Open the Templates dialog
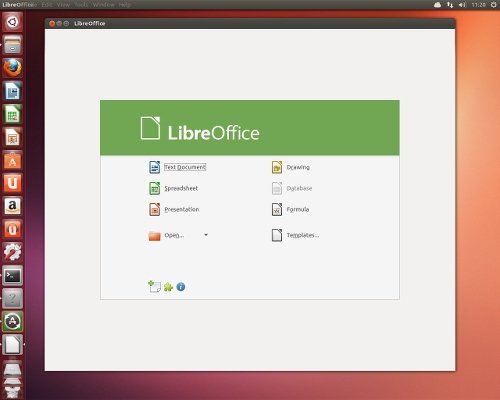Image resolution: width=500 pixels, height=400 pixels. click(x=295, y=235)
